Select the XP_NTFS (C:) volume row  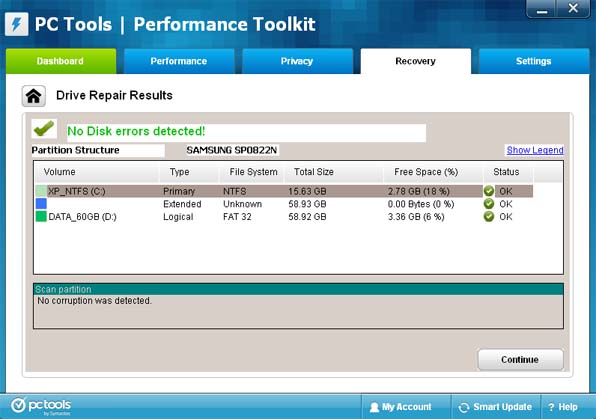tap(284, 191)
